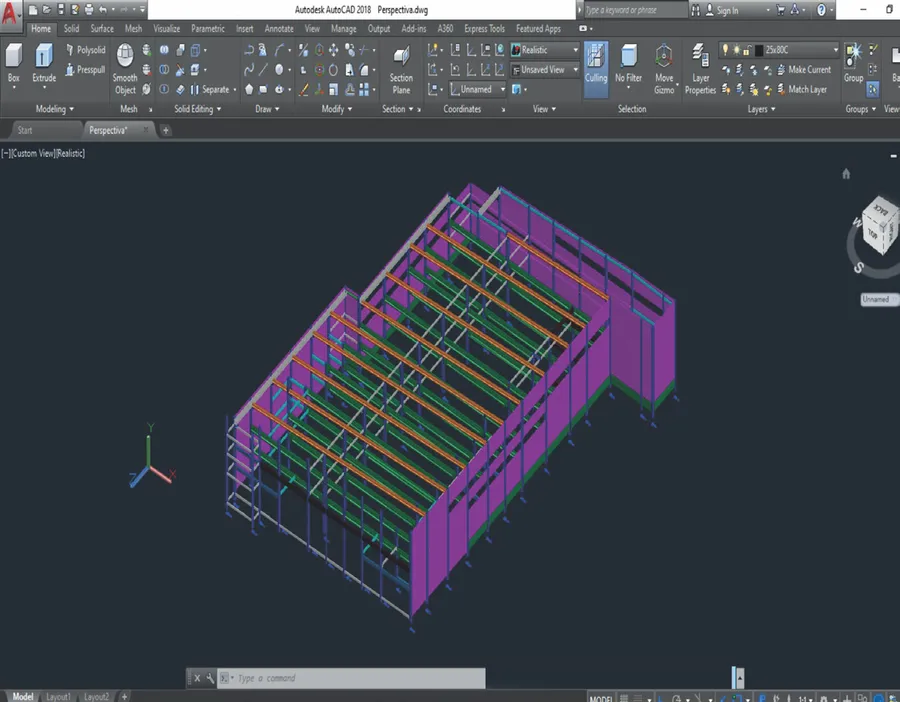The width and height of the screenshot is (900, 702).
Task: Click the Group objects tool
Action: (x=854, y=63)
